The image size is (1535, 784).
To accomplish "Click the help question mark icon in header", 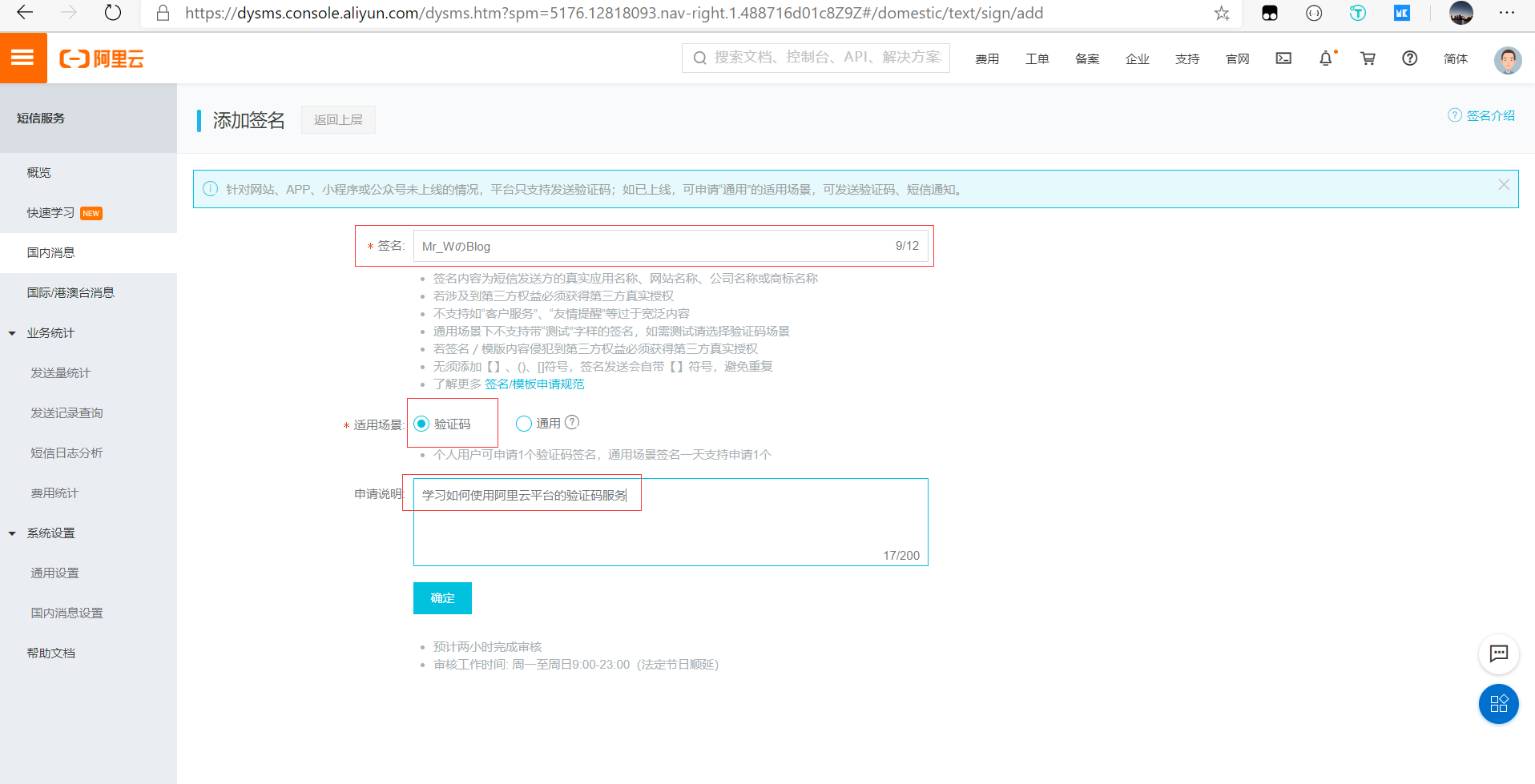I will [x=1410, y=58].
